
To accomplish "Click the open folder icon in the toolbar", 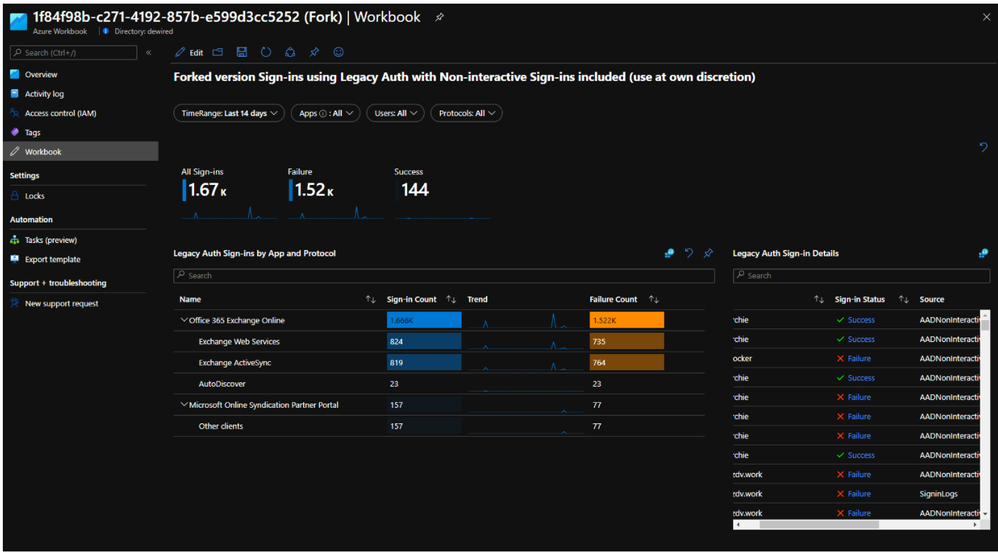I will 218,52.
